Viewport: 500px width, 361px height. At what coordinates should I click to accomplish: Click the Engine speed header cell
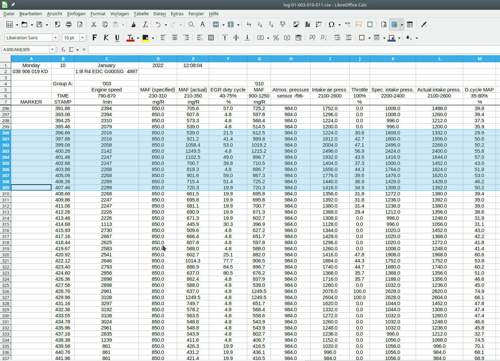click(x=107, y=90)
